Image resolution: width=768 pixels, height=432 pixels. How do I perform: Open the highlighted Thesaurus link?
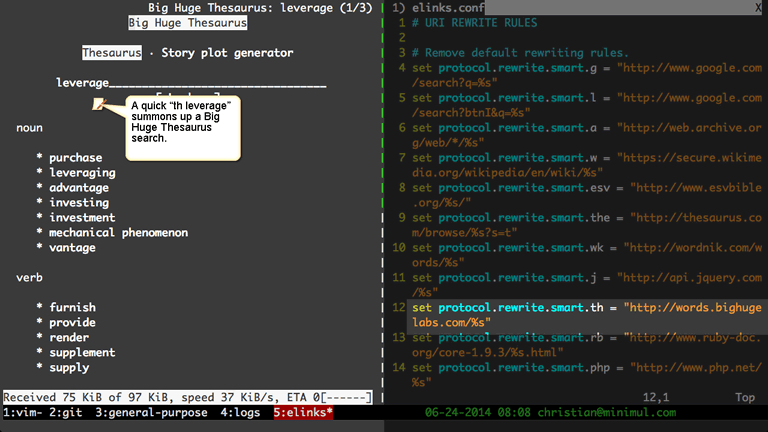112,53
